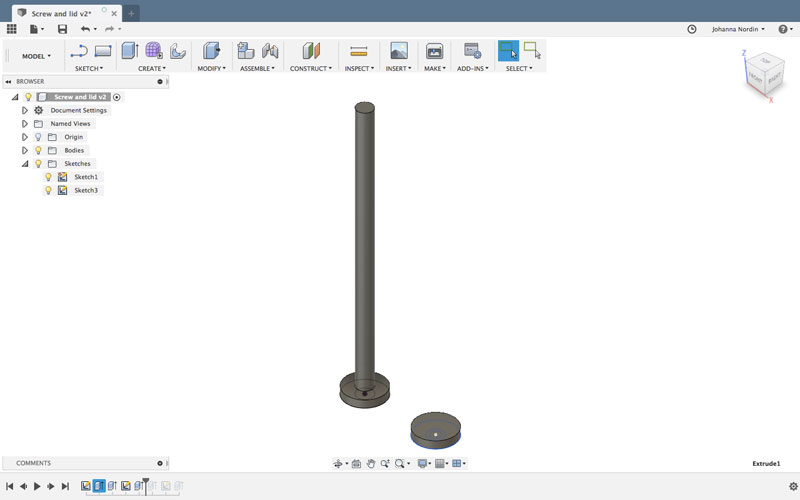Select the New Component assemble icon
The image size is (800, 500).
(x=246, y=51)
